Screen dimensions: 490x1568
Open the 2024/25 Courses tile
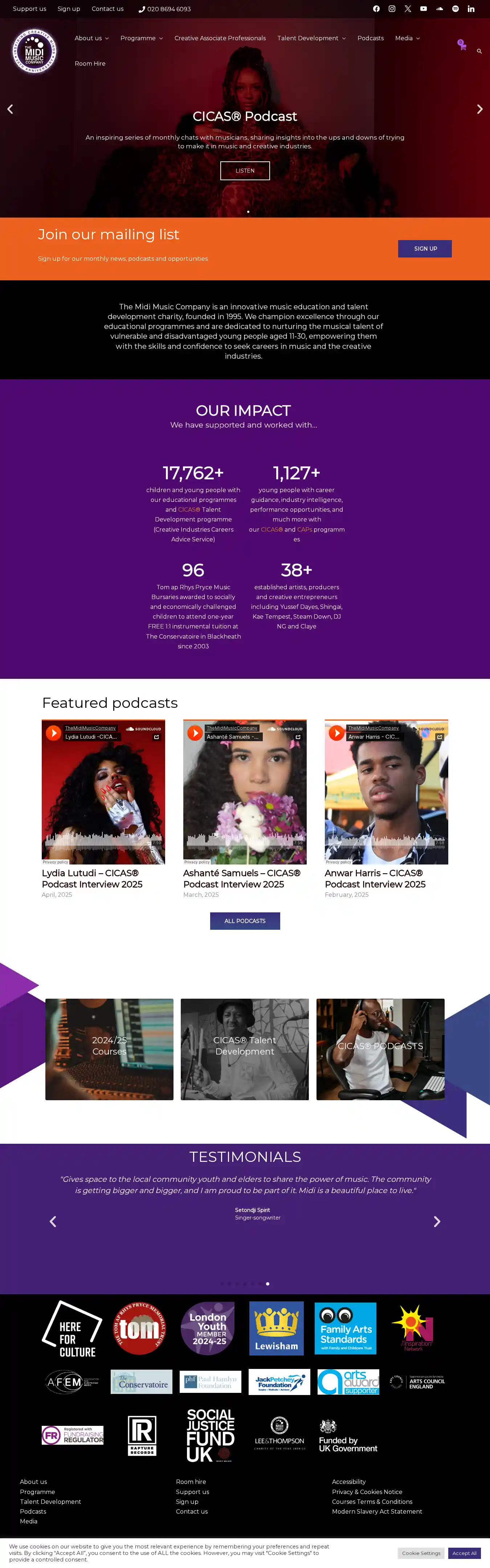click(x=109, y=1049)
